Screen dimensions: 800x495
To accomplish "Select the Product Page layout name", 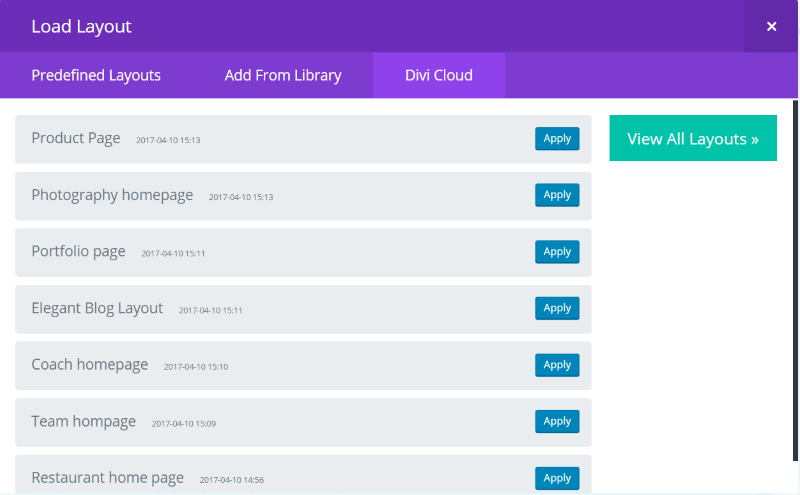I will (76, 138).
